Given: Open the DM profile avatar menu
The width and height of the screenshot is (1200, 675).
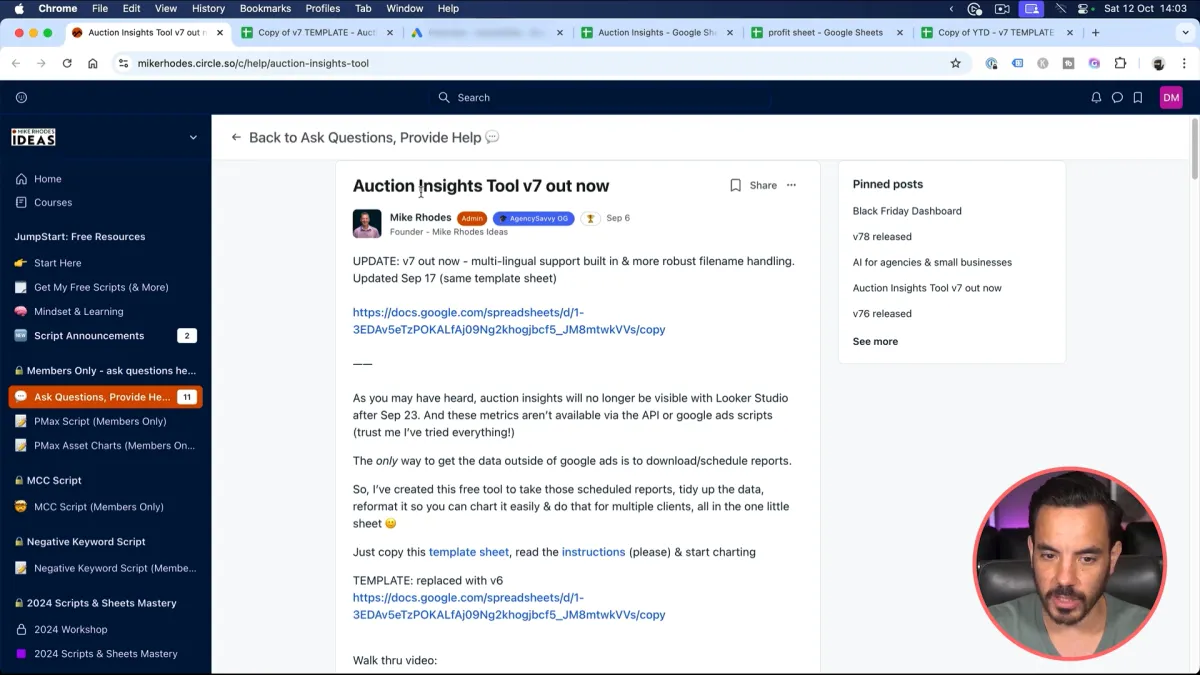Looking at the screenshot, I should tap(1171, 97).
